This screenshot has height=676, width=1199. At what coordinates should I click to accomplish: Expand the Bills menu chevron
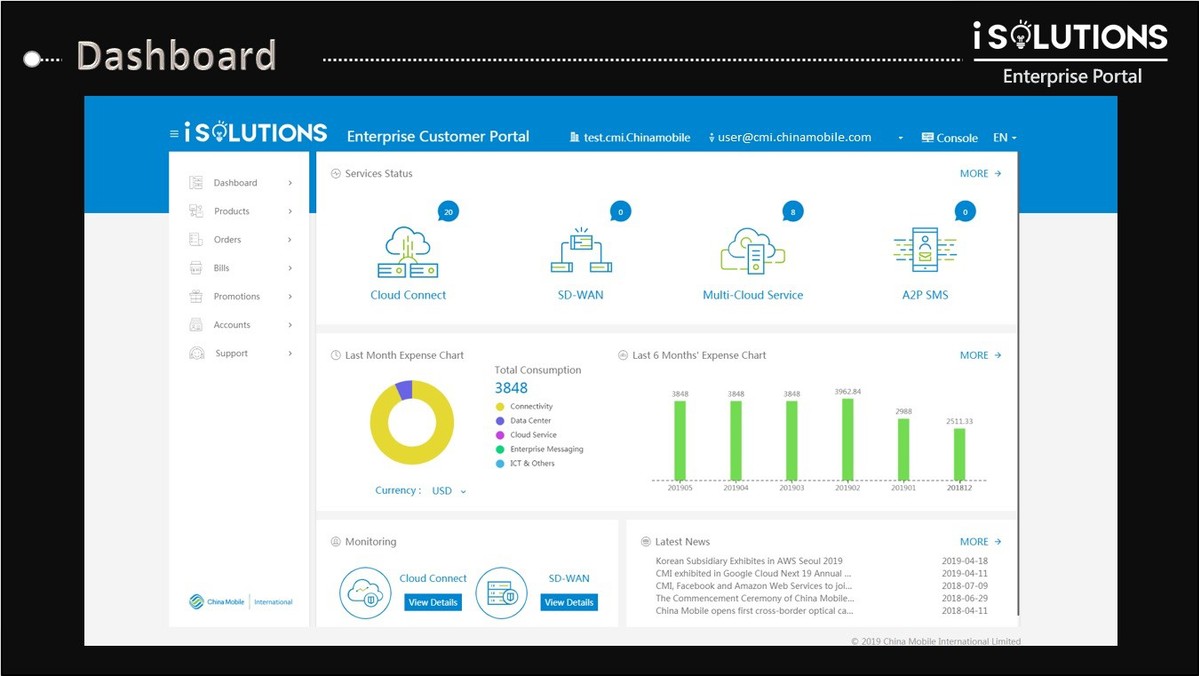(x=291, y=268)
